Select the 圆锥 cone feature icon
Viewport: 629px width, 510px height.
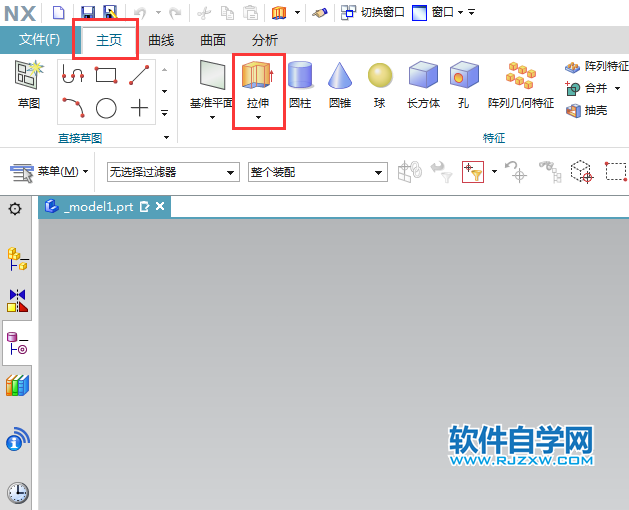340,78
